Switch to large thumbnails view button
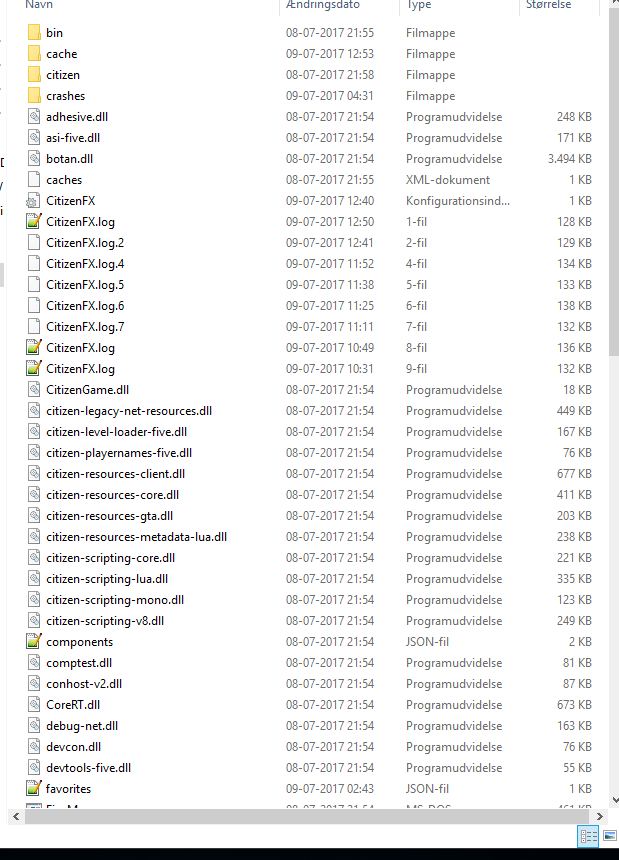The height and width of the screenshot is (860, 619). pos(610,836)
